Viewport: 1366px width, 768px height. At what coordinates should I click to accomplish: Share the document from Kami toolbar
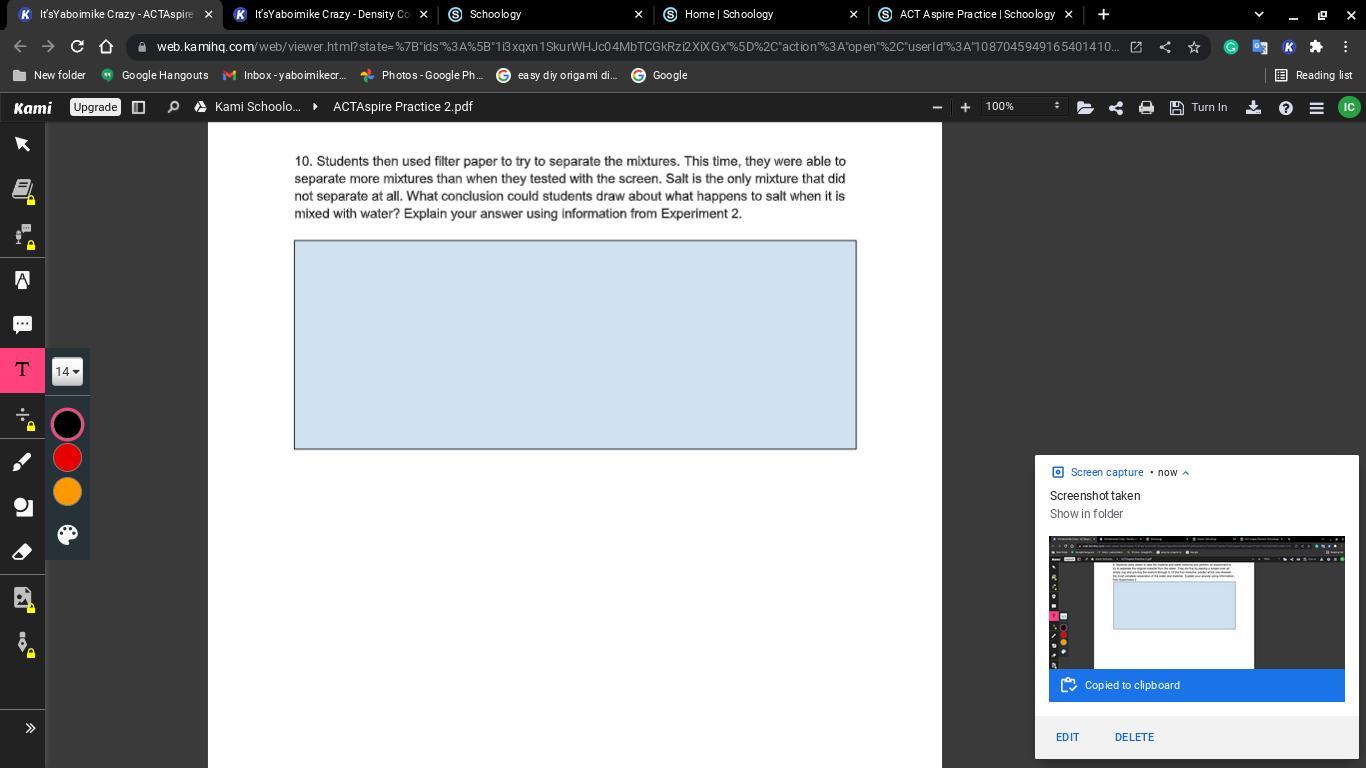pos(1116,107)
